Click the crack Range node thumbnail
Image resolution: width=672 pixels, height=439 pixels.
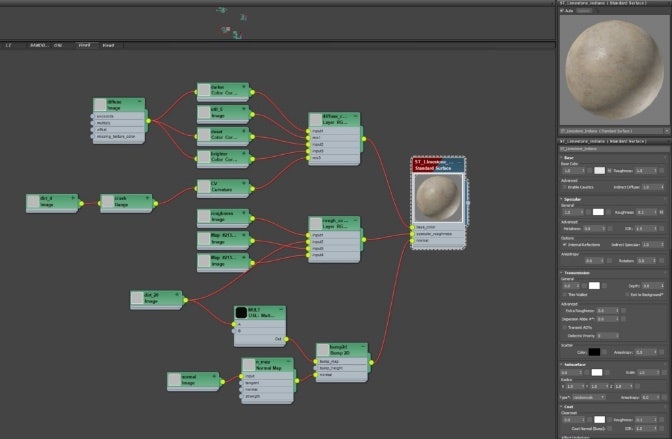(107, 201)
